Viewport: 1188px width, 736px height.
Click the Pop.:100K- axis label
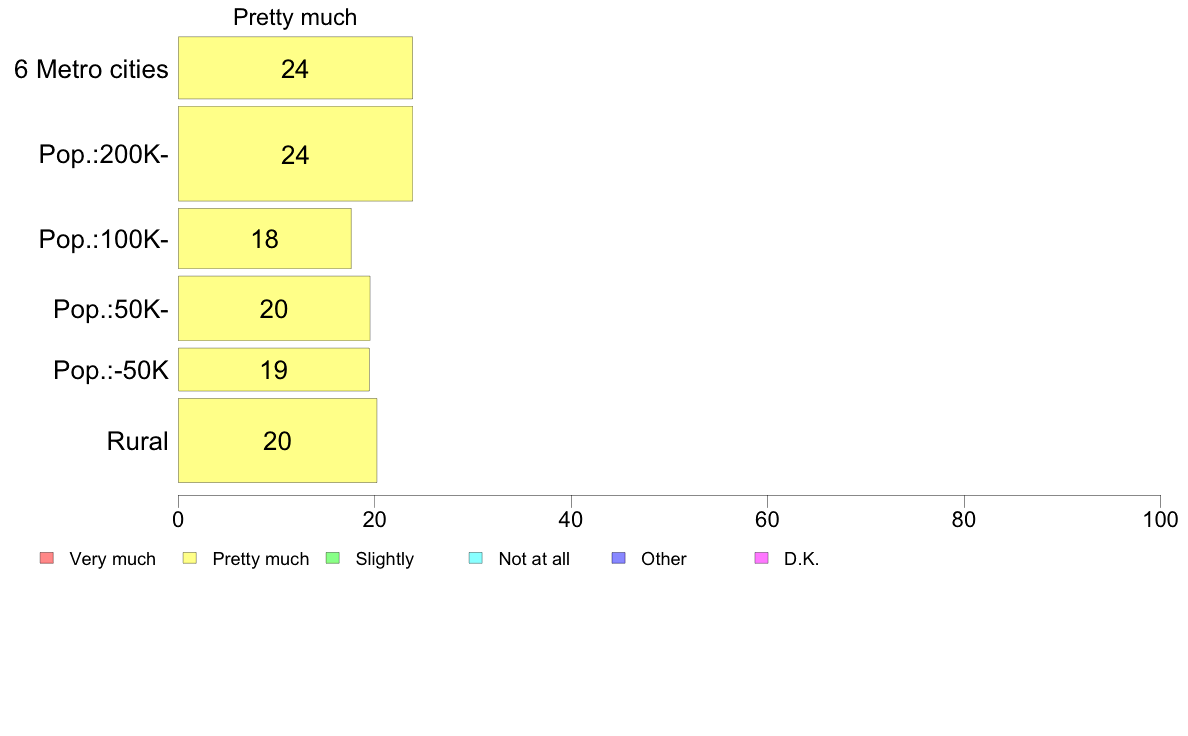104,240
